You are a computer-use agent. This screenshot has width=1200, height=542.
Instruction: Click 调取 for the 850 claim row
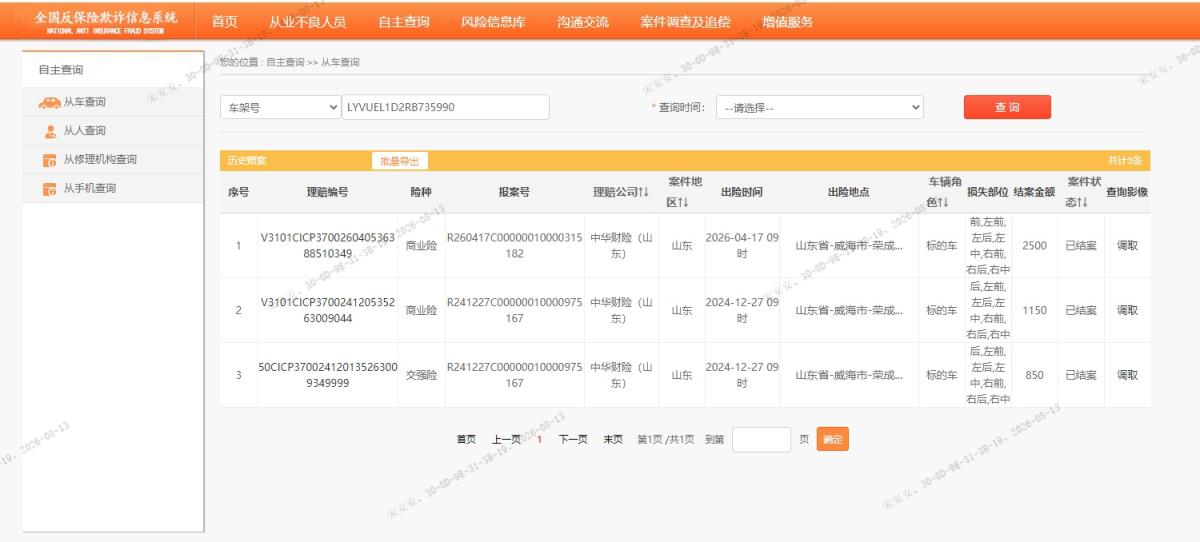[1127, 375]
